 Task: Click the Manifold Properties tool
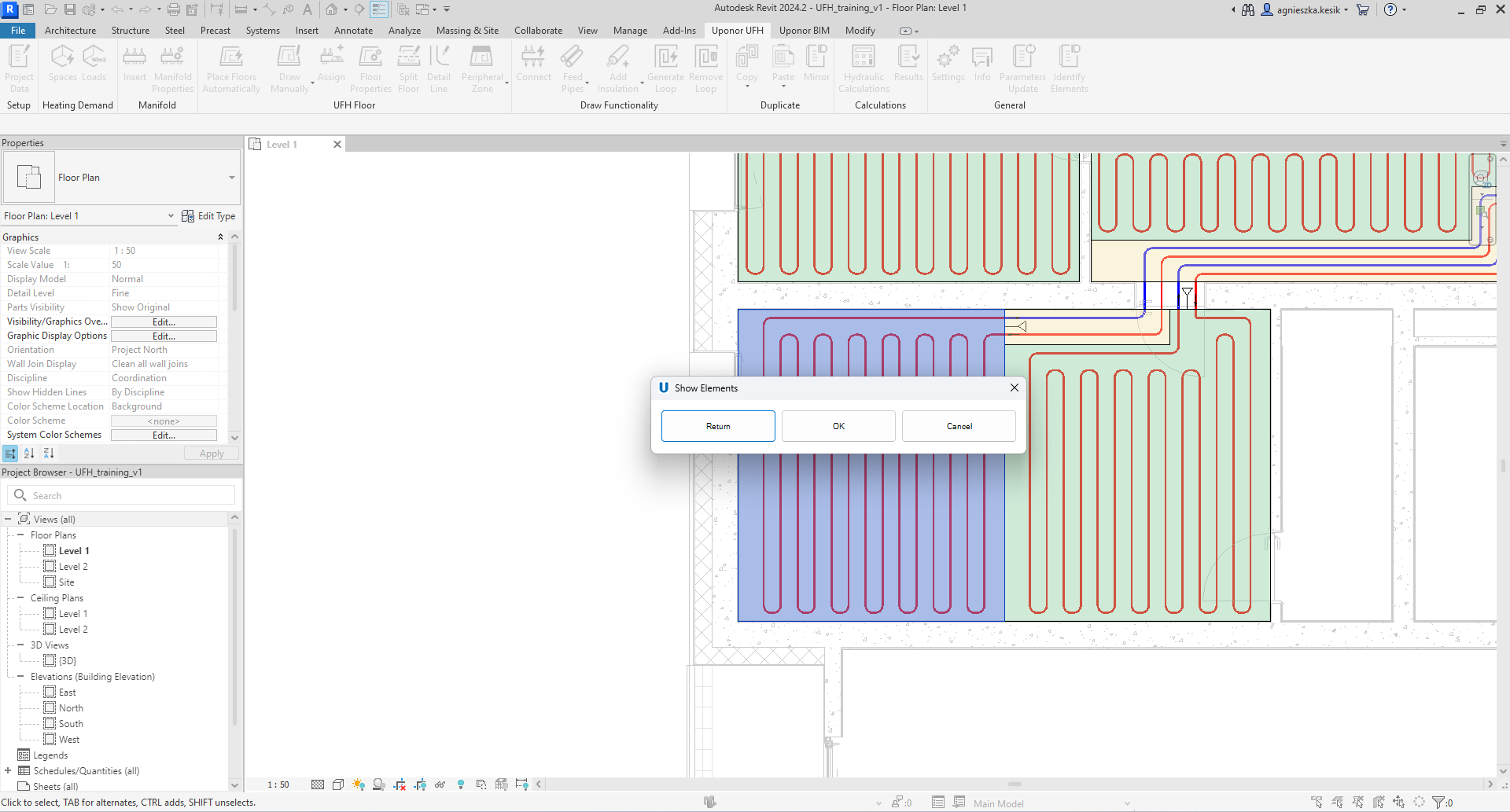click(x=173, y=69)
